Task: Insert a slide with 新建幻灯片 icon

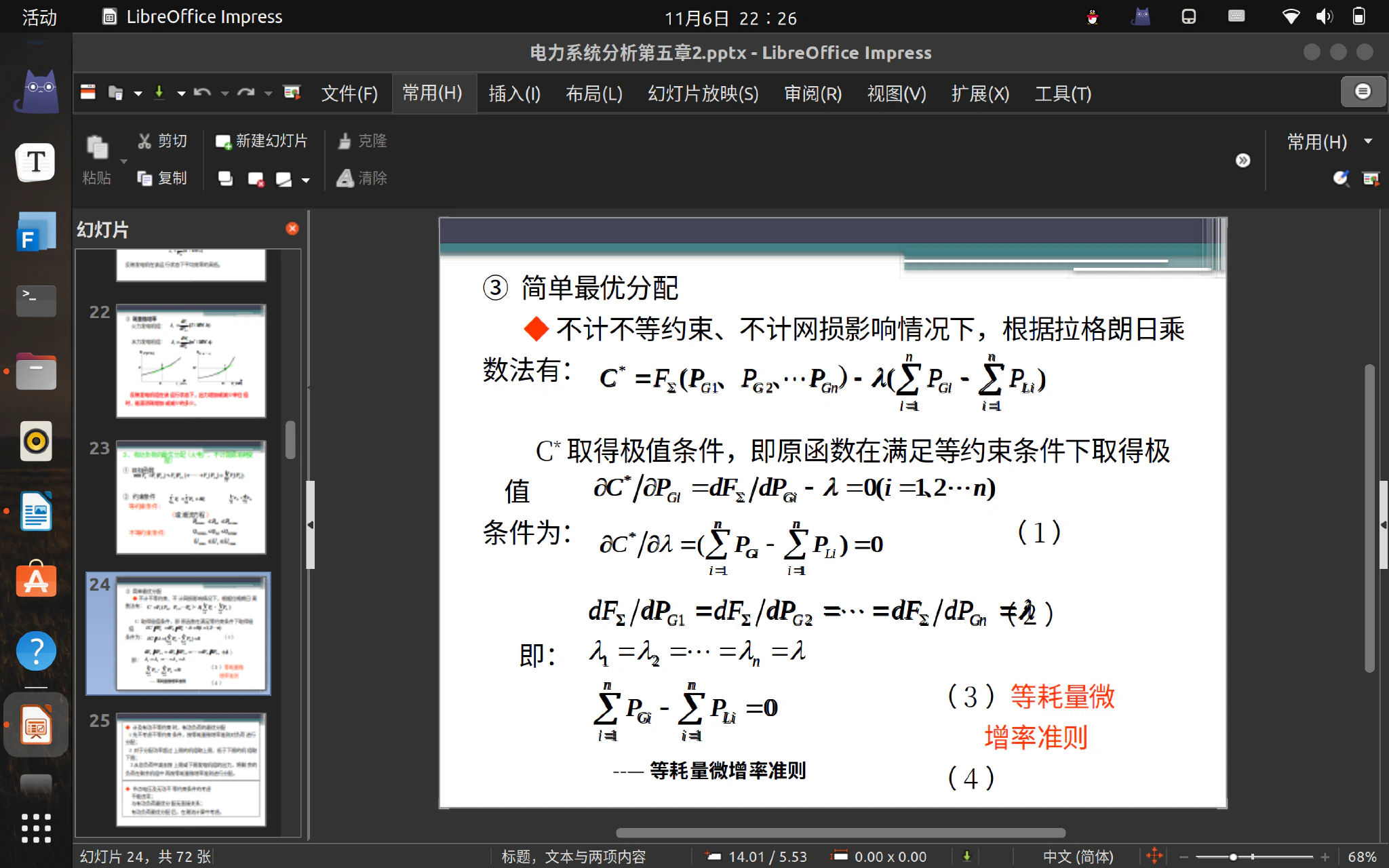Action: pyautogui.click(x=224, y=140)
